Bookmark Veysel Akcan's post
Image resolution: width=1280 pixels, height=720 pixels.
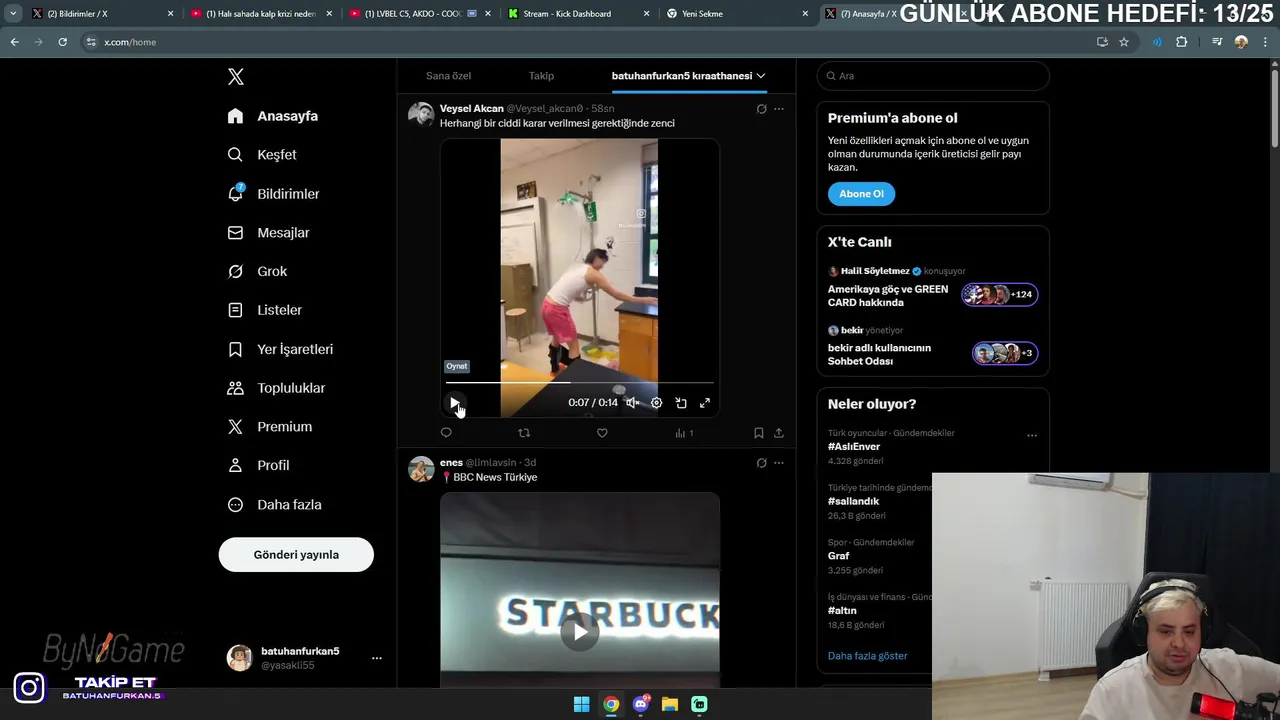pyautogui.click(x=758, y=433)
